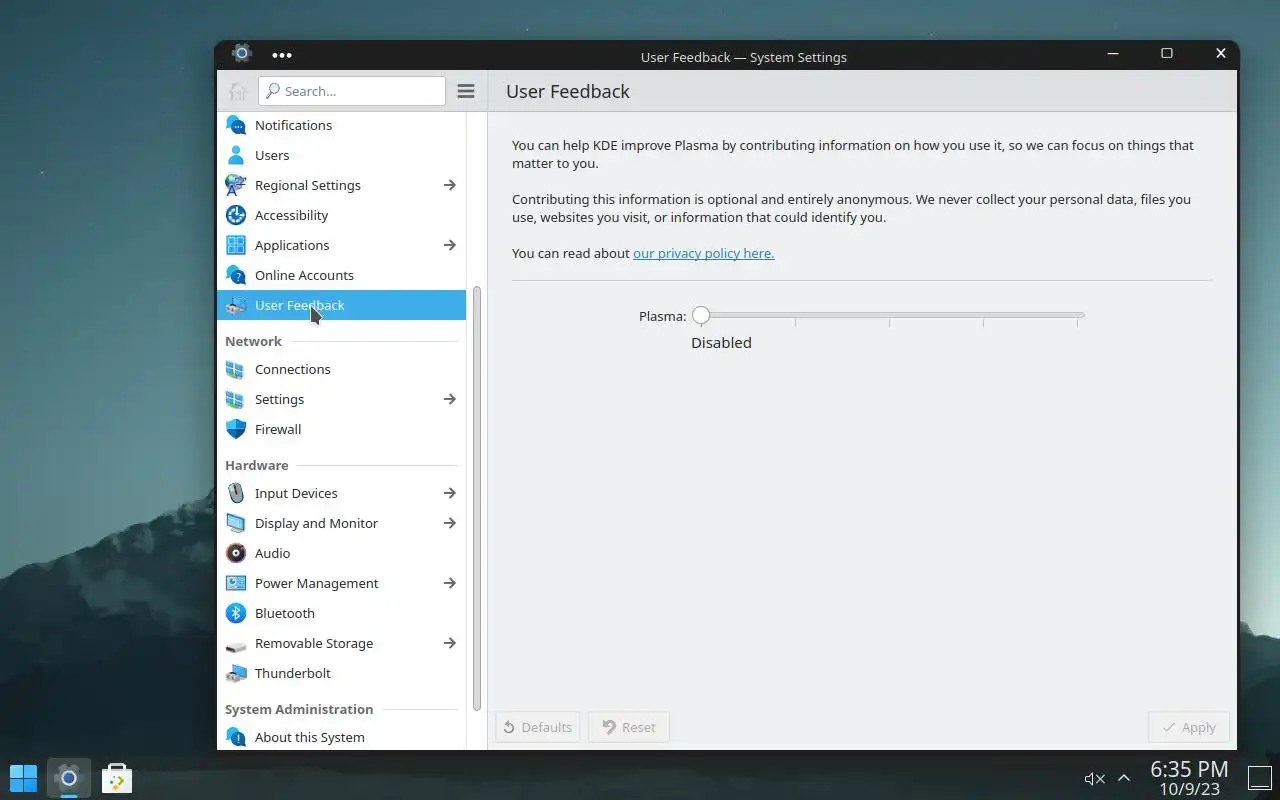Viewport: 1280px width, 800px height.
Task: Click the Thunderbolt settings label
Action: [293, 673]
